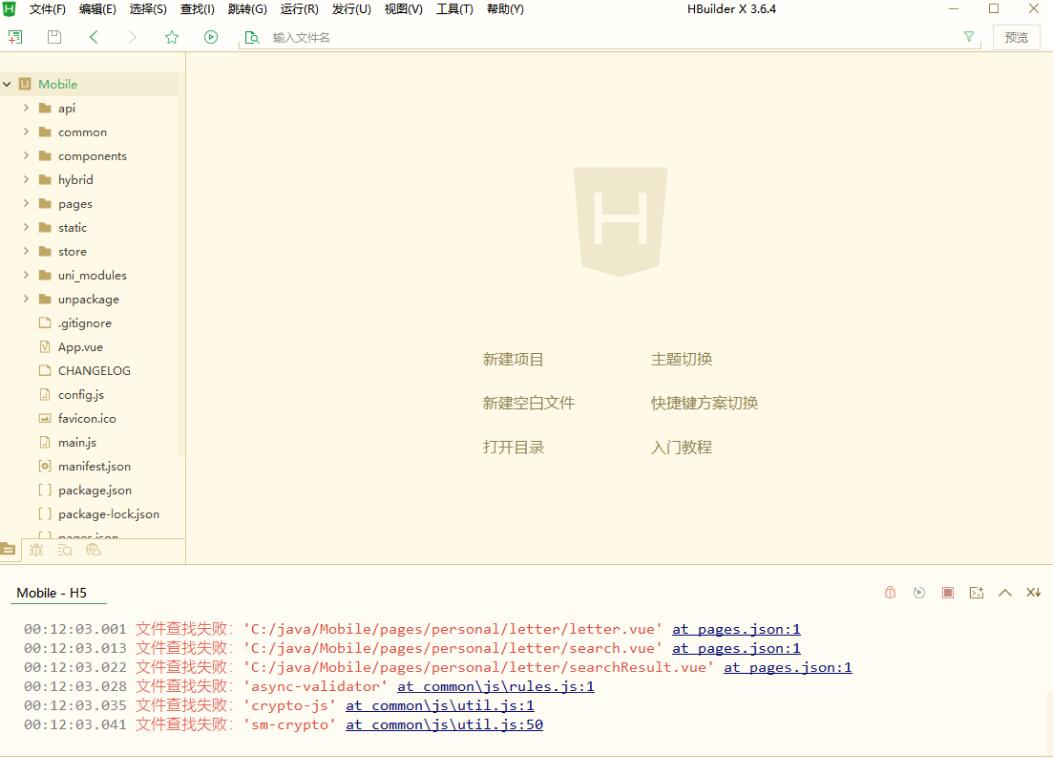Click 新建空白文件 on the welcome page
Screen dimensions: 1053x758
coord(529,403)
